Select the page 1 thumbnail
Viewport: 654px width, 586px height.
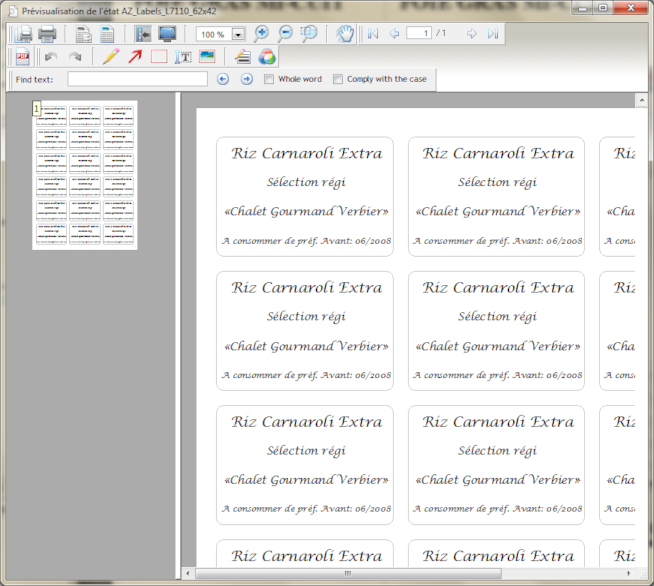[85, 175]
